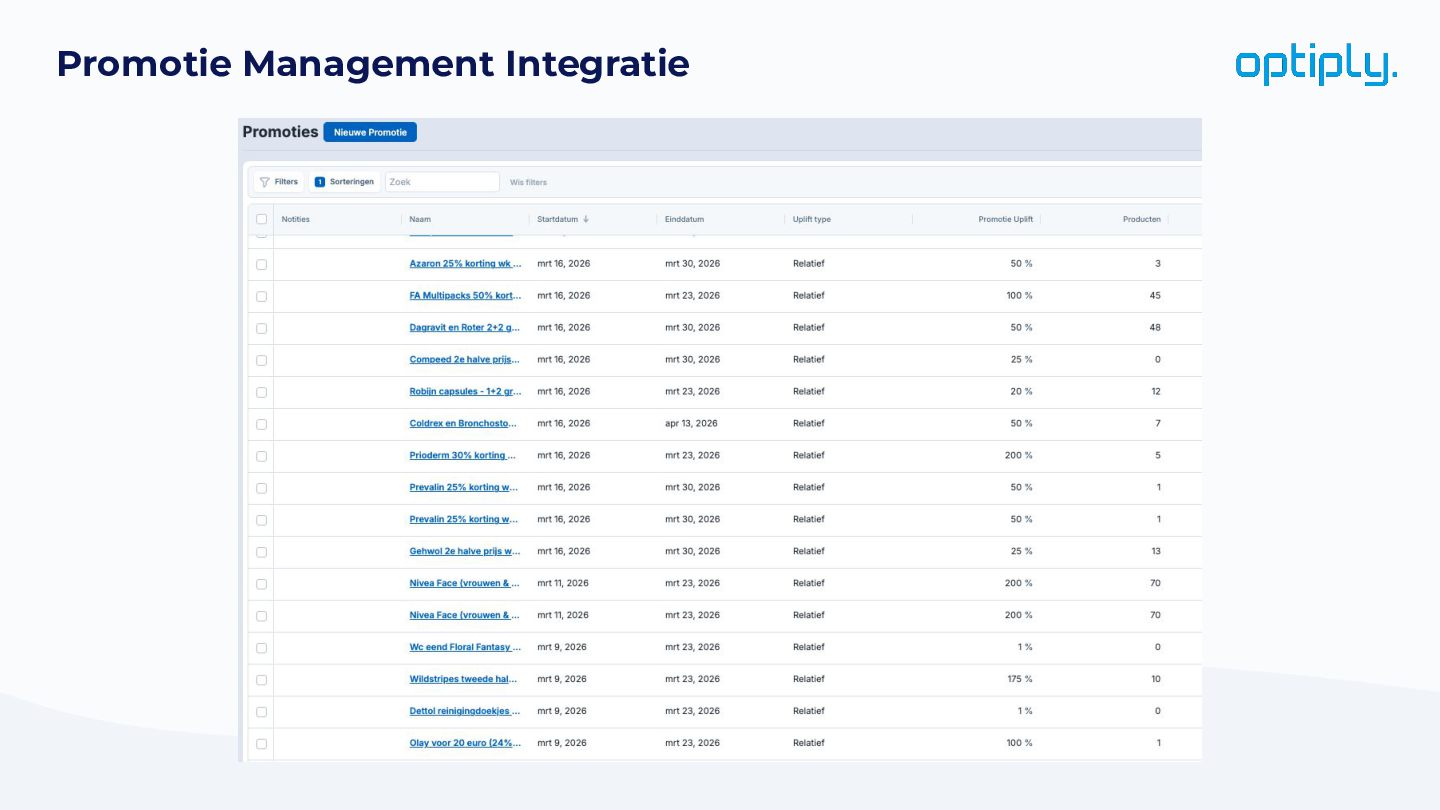Toggle the select-all checkbox in table header
The image size is (1440, 810).
(262, 219)
